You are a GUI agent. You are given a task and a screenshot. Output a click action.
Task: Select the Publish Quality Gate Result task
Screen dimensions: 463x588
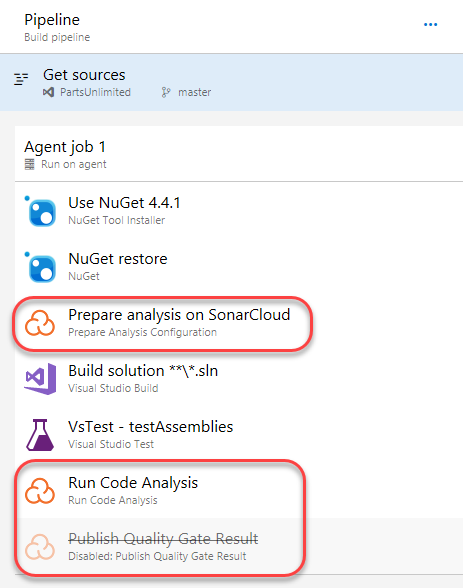(x=239, y=547)
